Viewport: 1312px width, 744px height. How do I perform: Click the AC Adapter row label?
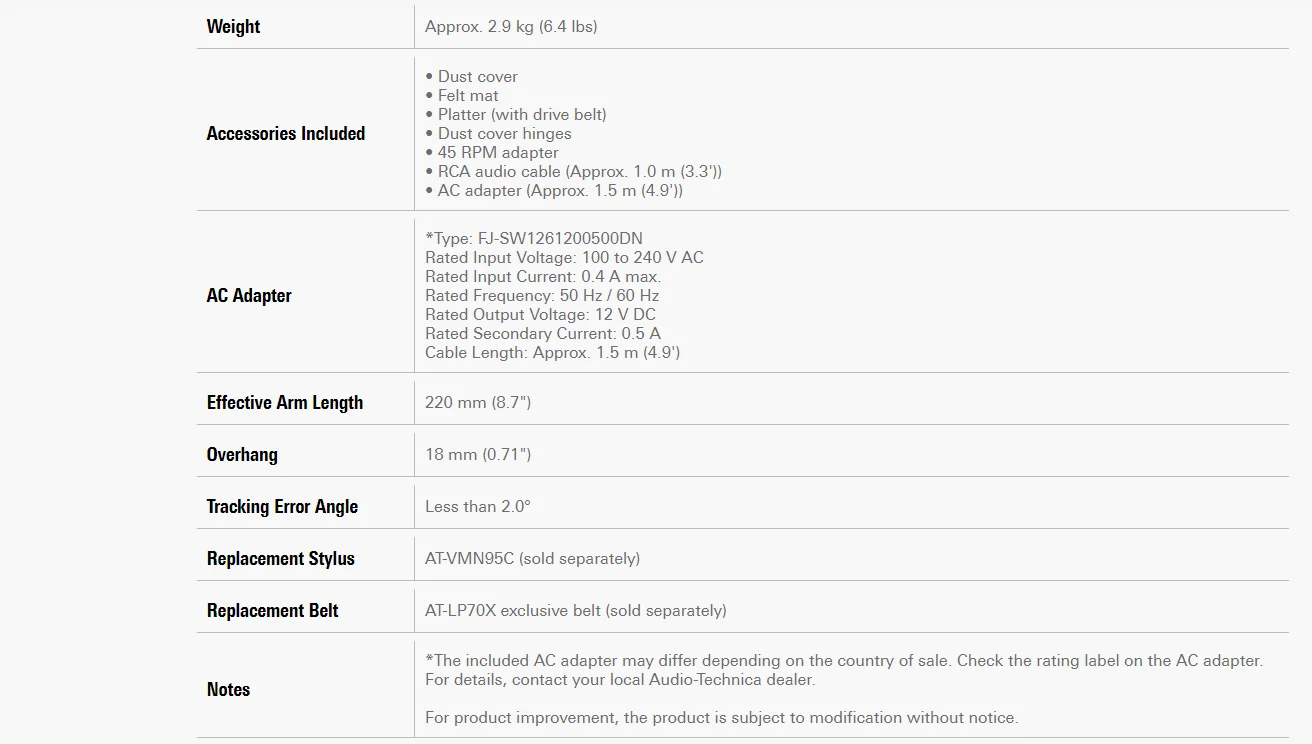pos(249,296)
